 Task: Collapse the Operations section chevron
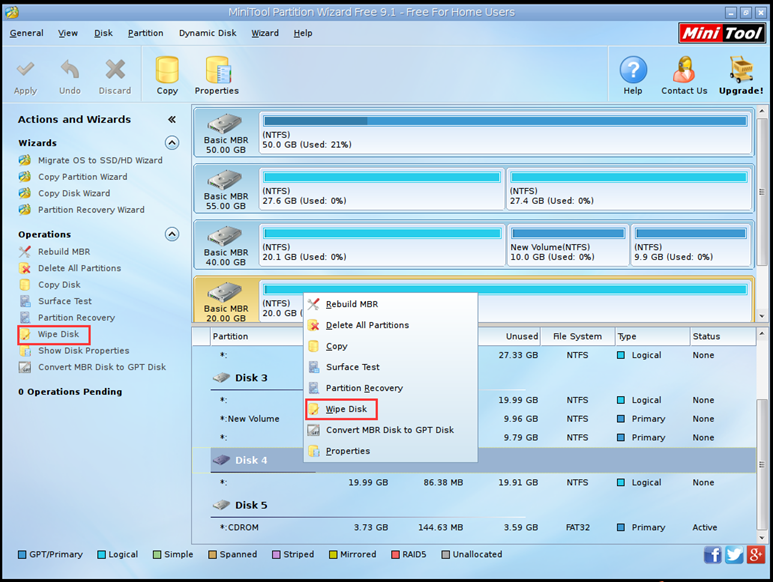tap(172, 234)
